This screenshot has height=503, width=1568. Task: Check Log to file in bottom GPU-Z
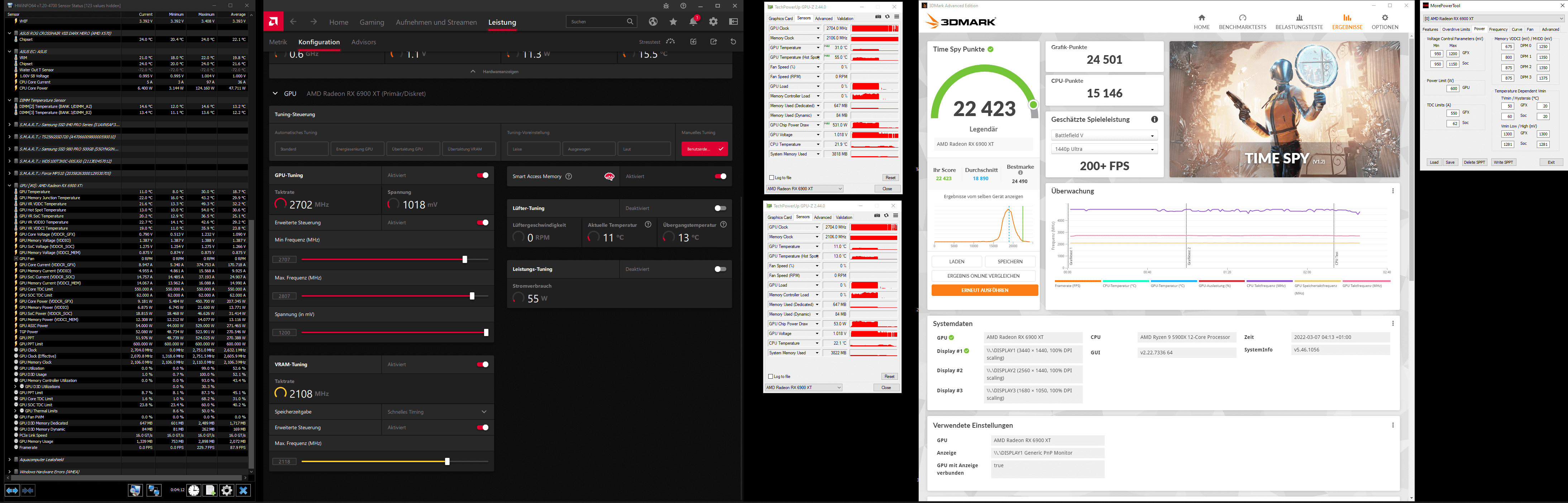coord(771,376)
